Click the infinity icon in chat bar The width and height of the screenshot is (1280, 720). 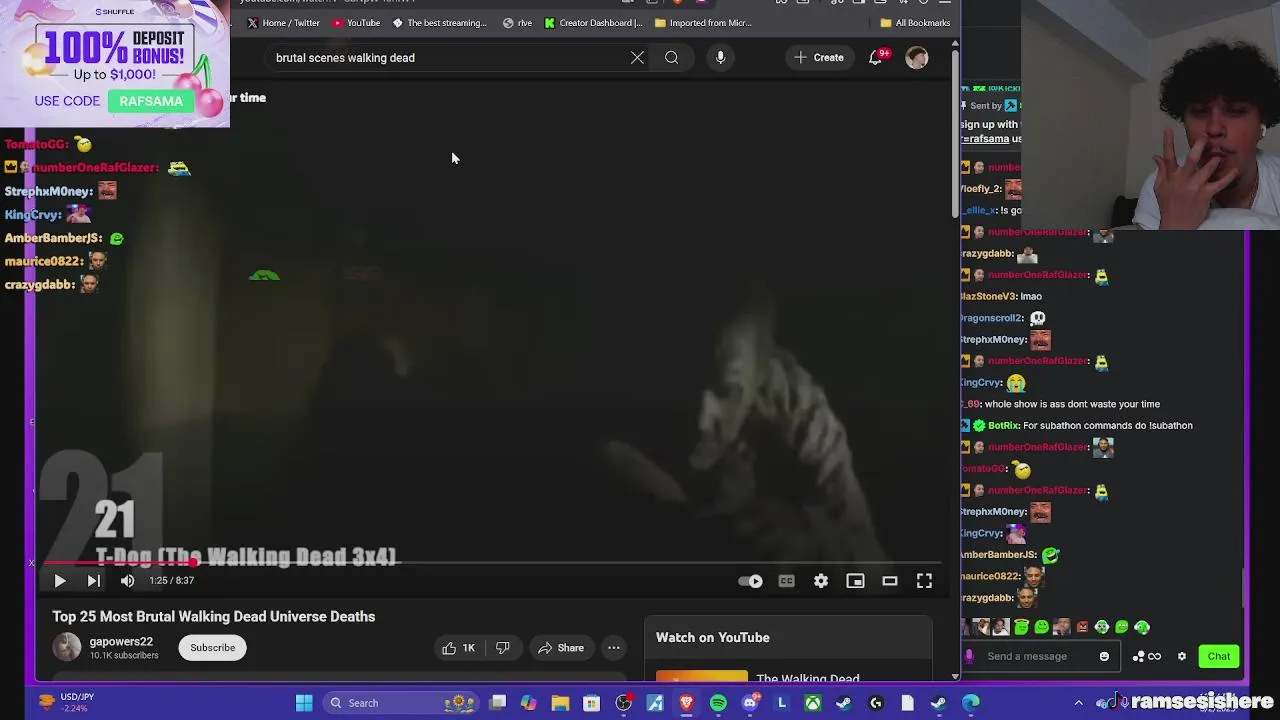click(1154, 656)
